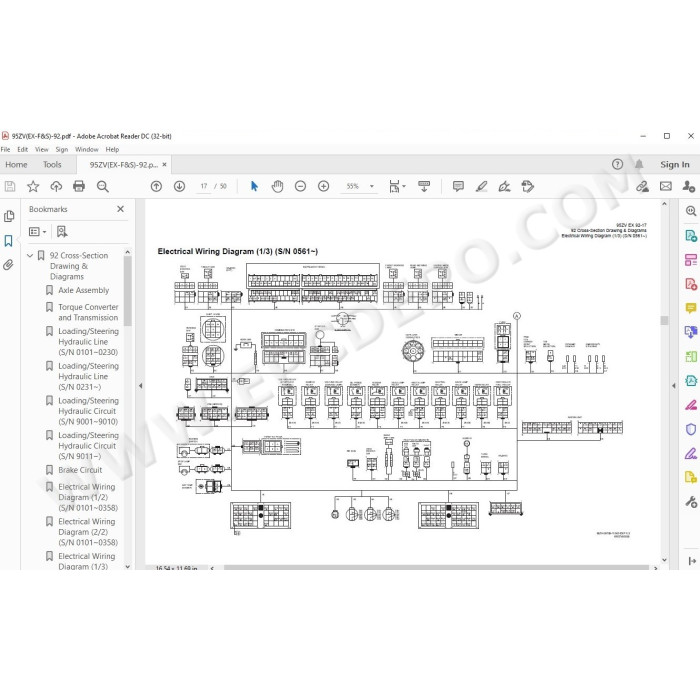Click the stamp tool icon
This screenshot has width=700, height=700.
[528, 186]
